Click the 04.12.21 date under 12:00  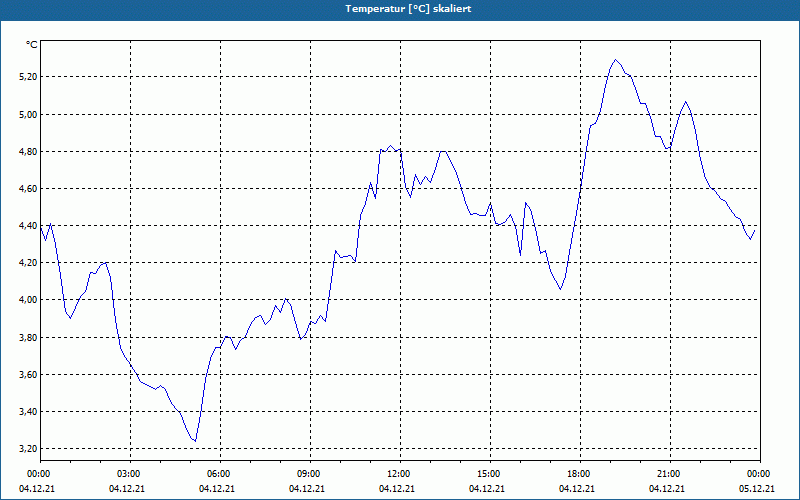(396, 489)
